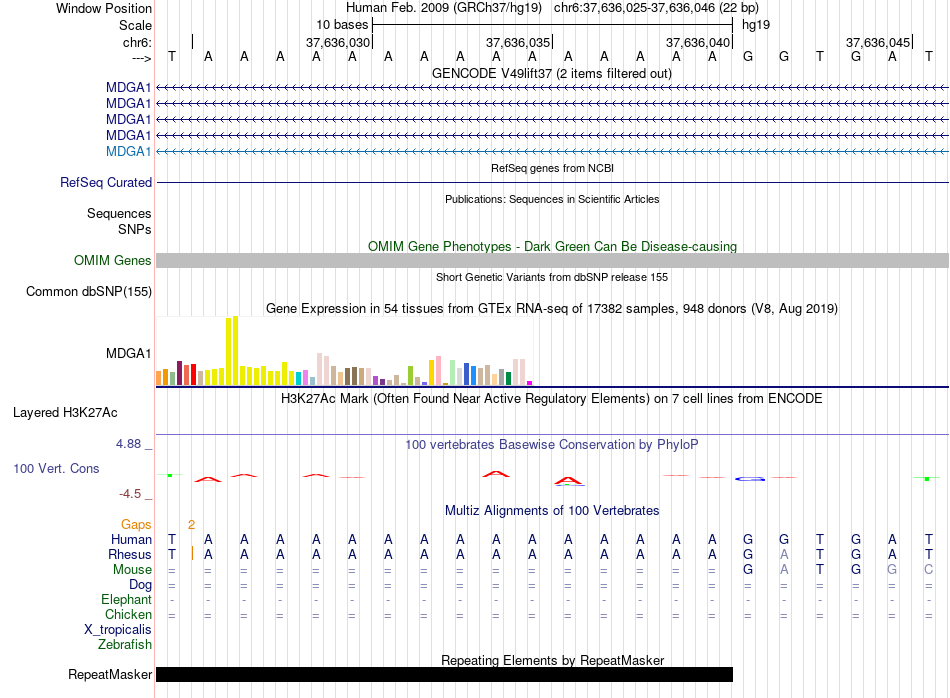Select the first MDGA1 GENCODE transcript label
This screenshot has width=950, height=698.
click(x=128, y=88)
